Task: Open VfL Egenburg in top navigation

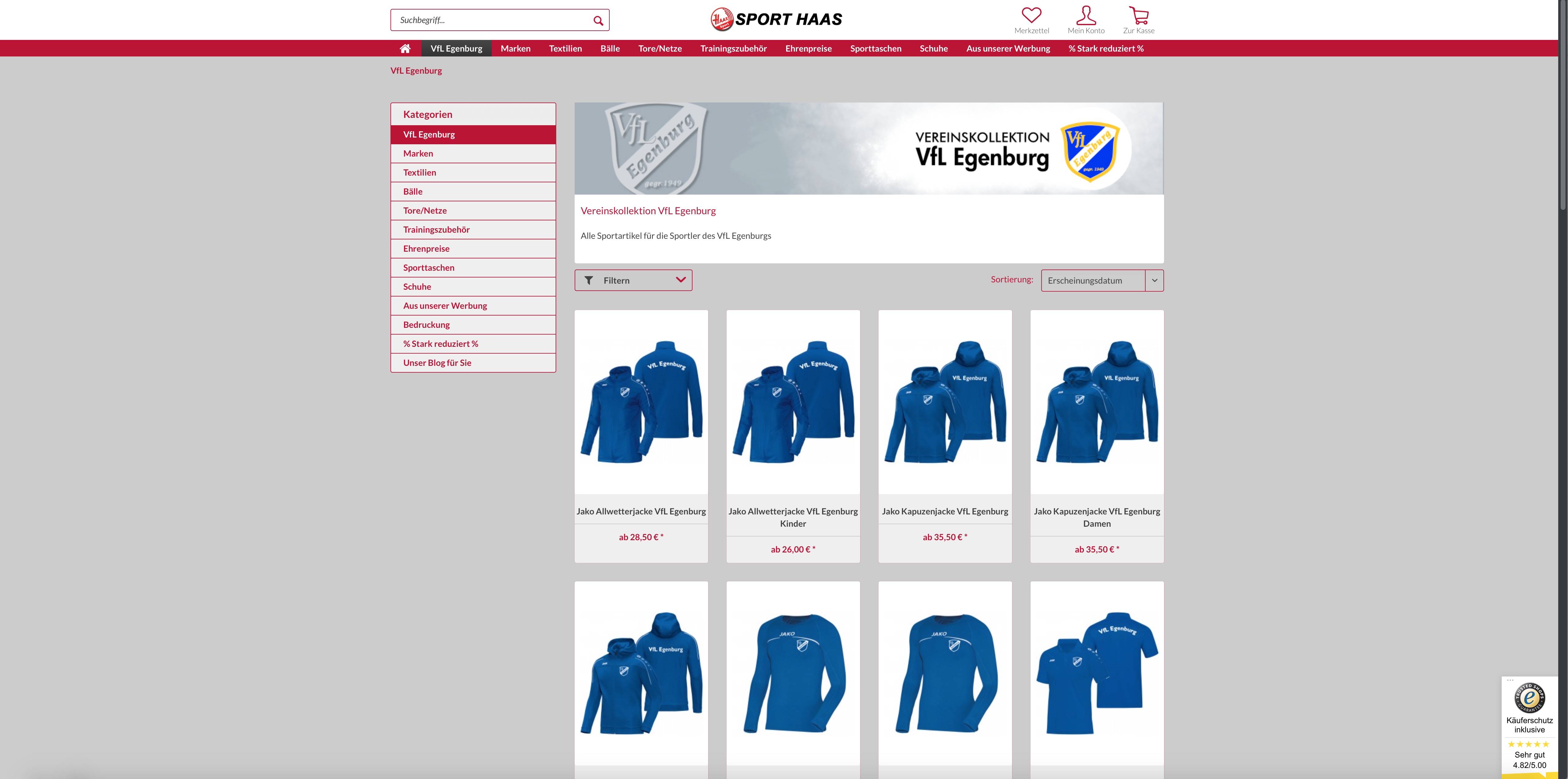Action: [456, 49]
